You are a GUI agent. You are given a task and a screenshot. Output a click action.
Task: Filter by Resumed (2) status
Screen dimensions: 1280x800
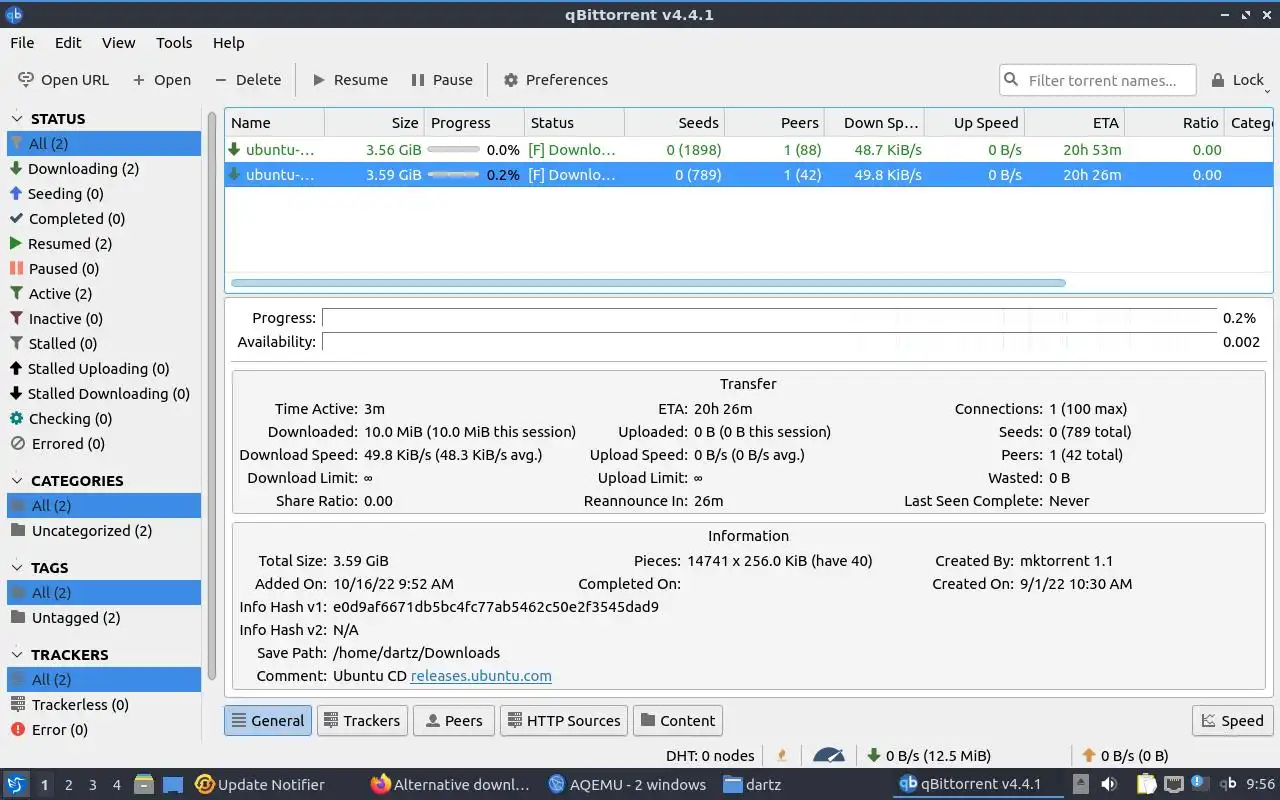pyautogui.click(x=104, y=244)
